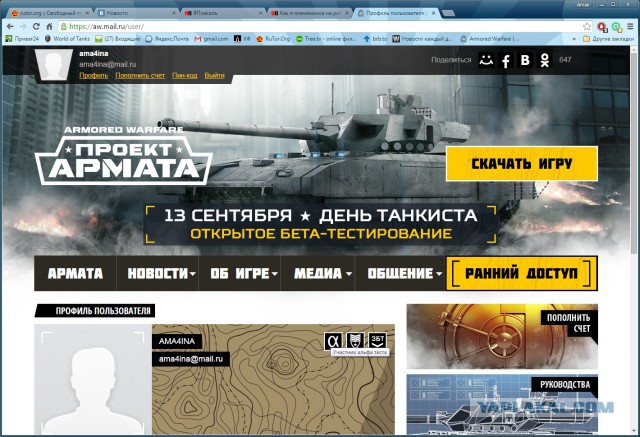The image size is (640, 437).
Task: Share via the VKontakte icon
Action: [x=525, y=60]
